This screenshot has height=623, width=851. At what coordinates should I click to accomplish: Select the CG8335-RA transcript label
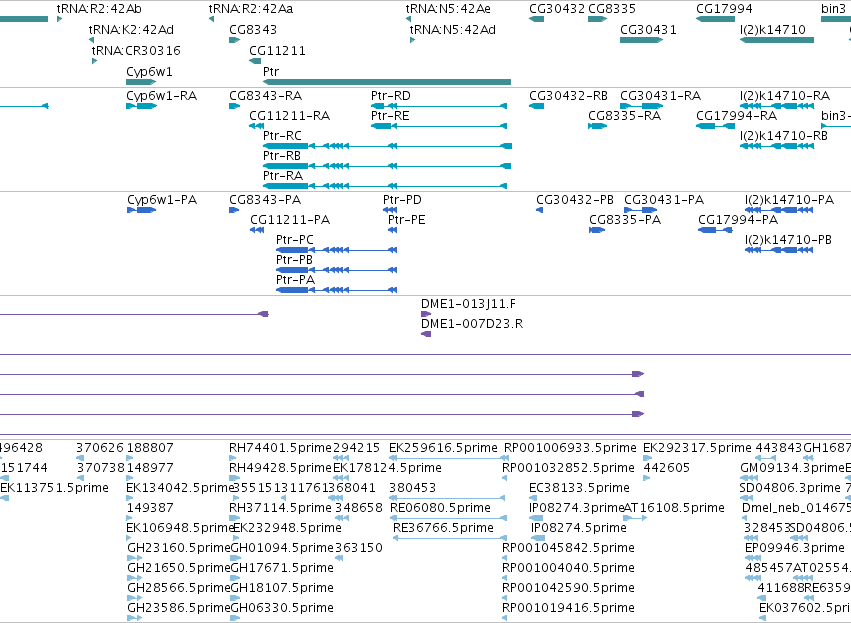pyautogui.click(x=625, y=116)
